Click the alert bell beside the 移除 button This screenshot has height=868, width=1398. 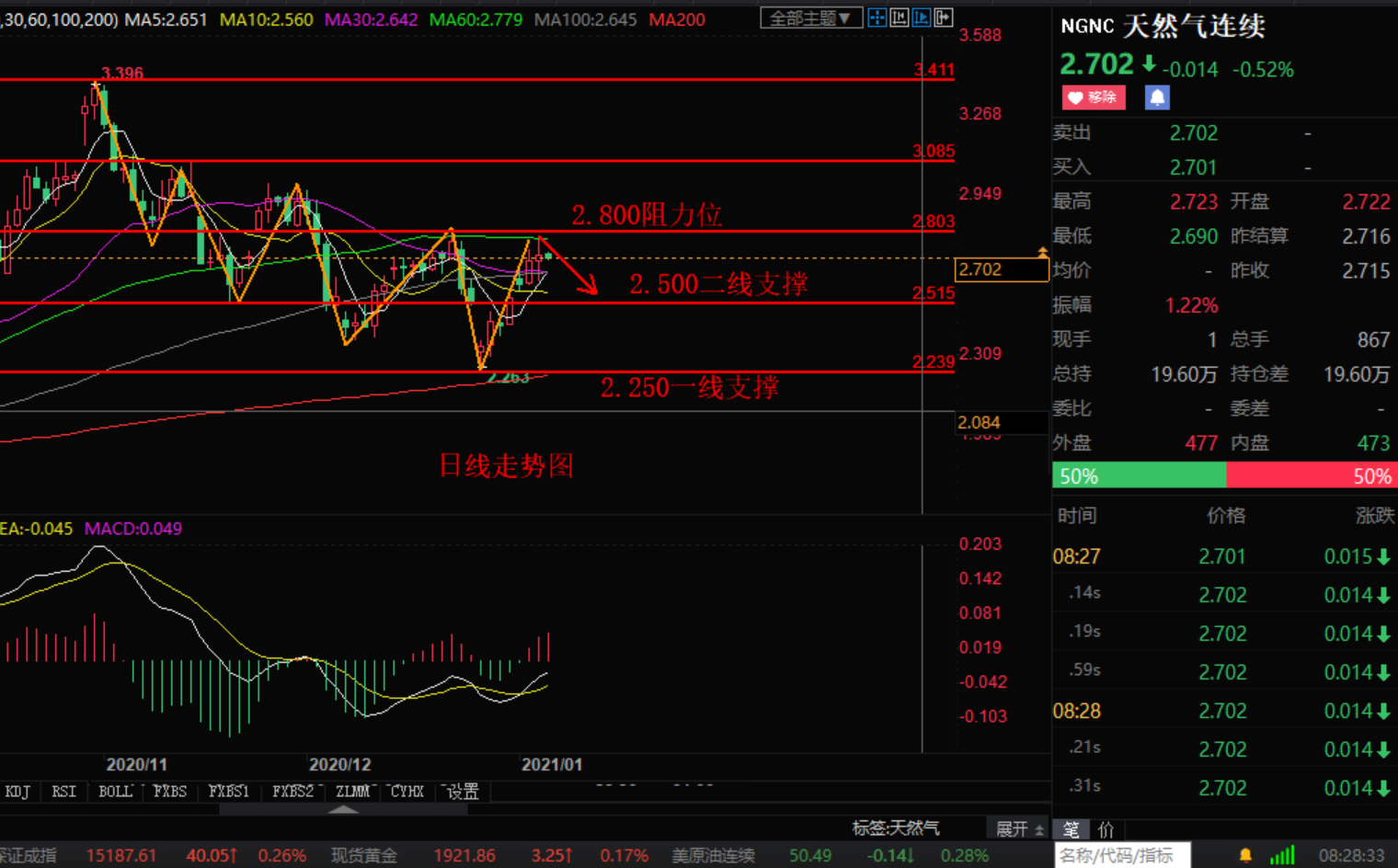pos(1157,97)
